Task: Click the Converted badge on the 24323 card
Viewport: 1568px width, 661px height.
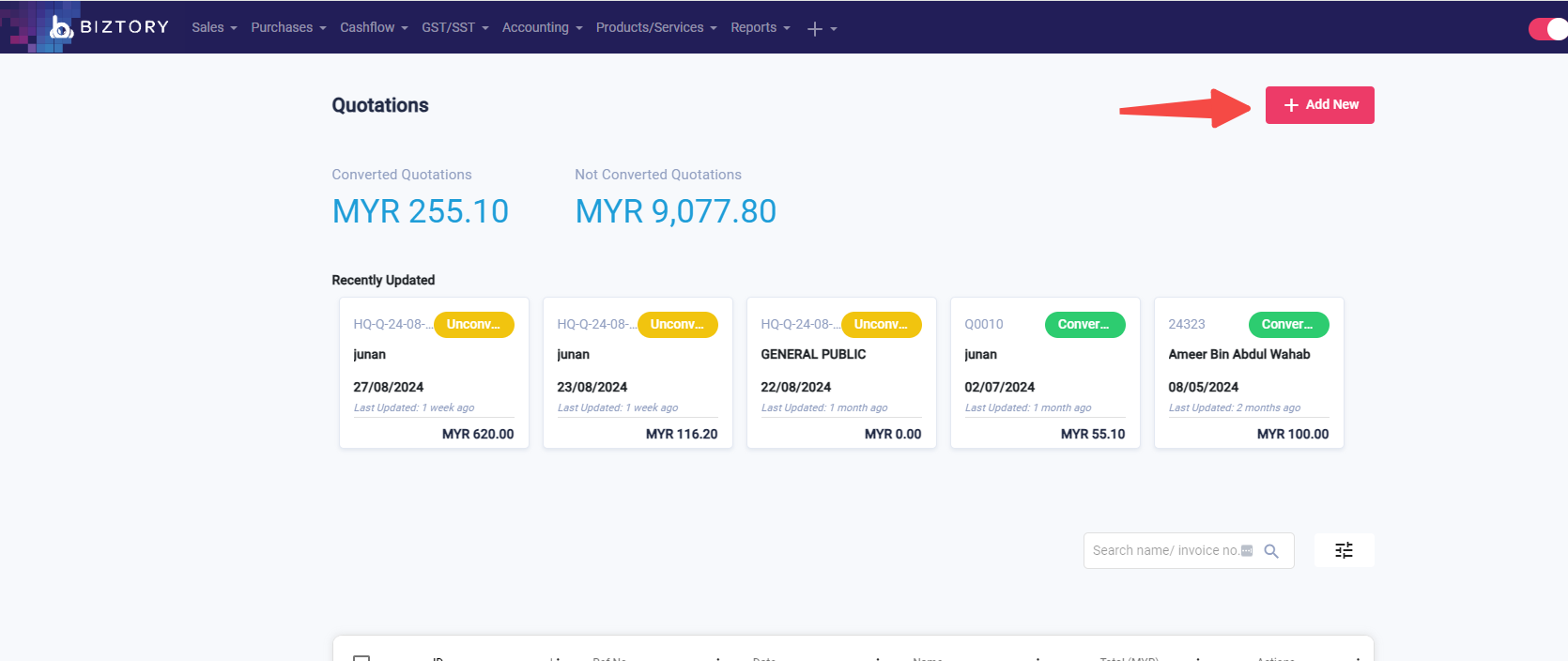Action: (1288, 324)
